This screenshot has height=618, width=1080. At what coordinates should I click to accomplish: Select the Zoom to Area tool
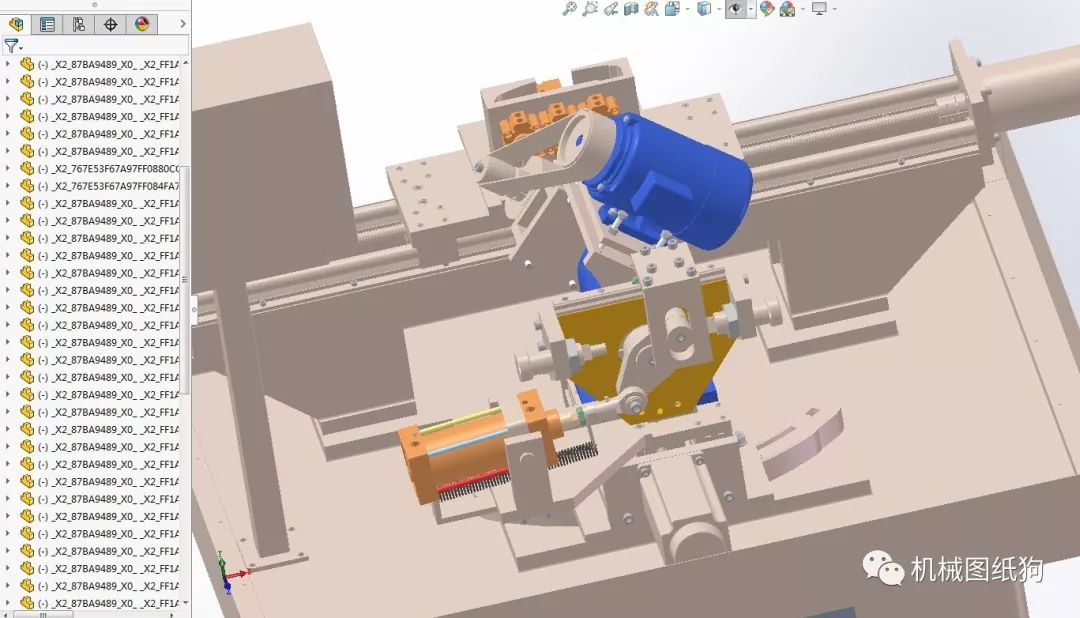point(590,9)
